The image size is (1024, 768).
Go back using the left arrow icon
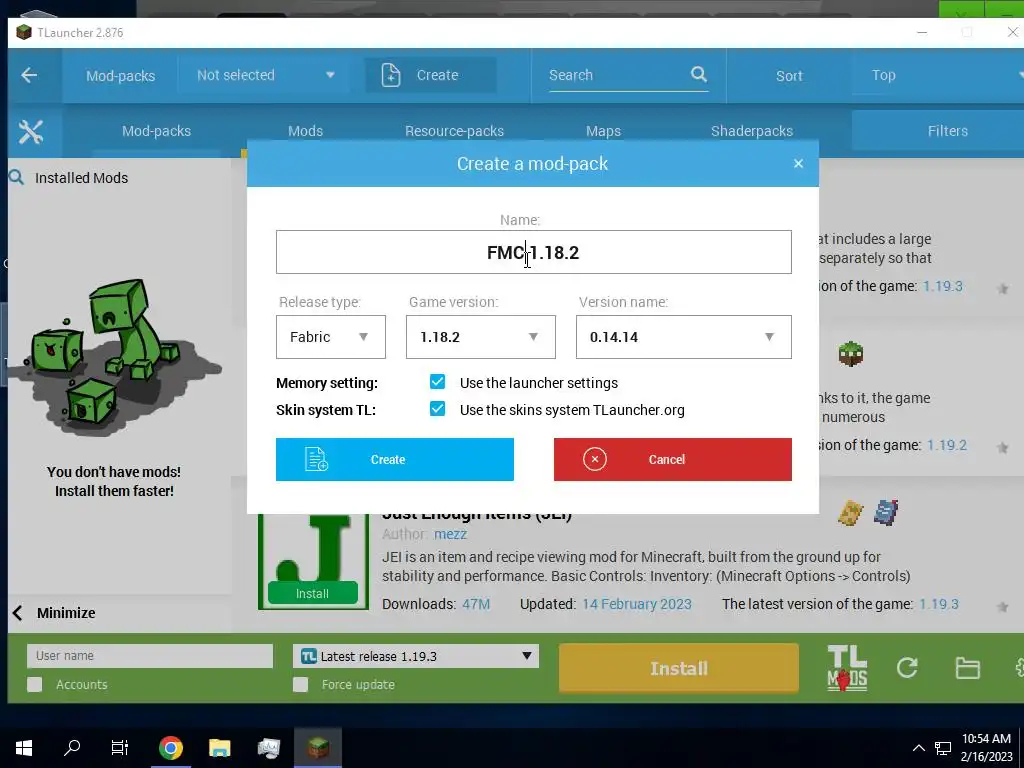click(x=29, y=75)
